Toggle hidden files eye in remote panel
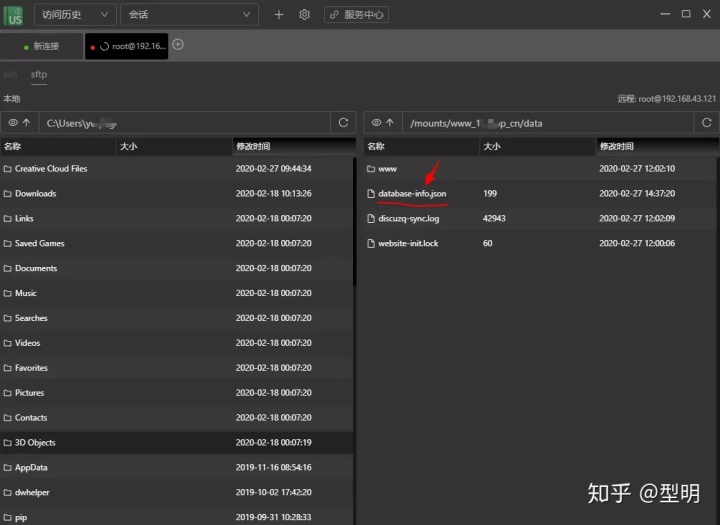 pyautogui.click(x=377, y=123)
